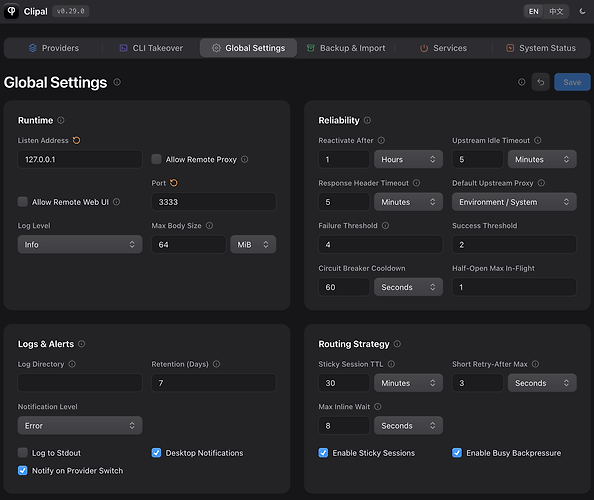Toggle dark mode moon icon
Viewport: 594px width, 500px height.
point(582,11)
